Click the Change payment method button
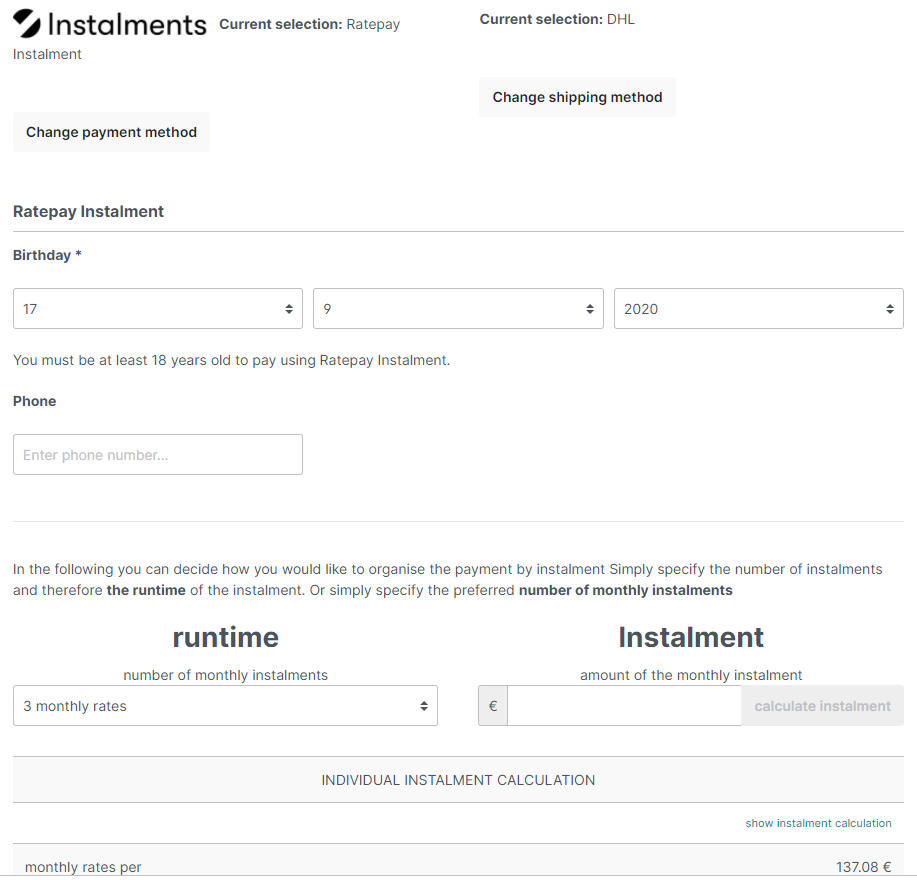917x880 pixels. 111,132
